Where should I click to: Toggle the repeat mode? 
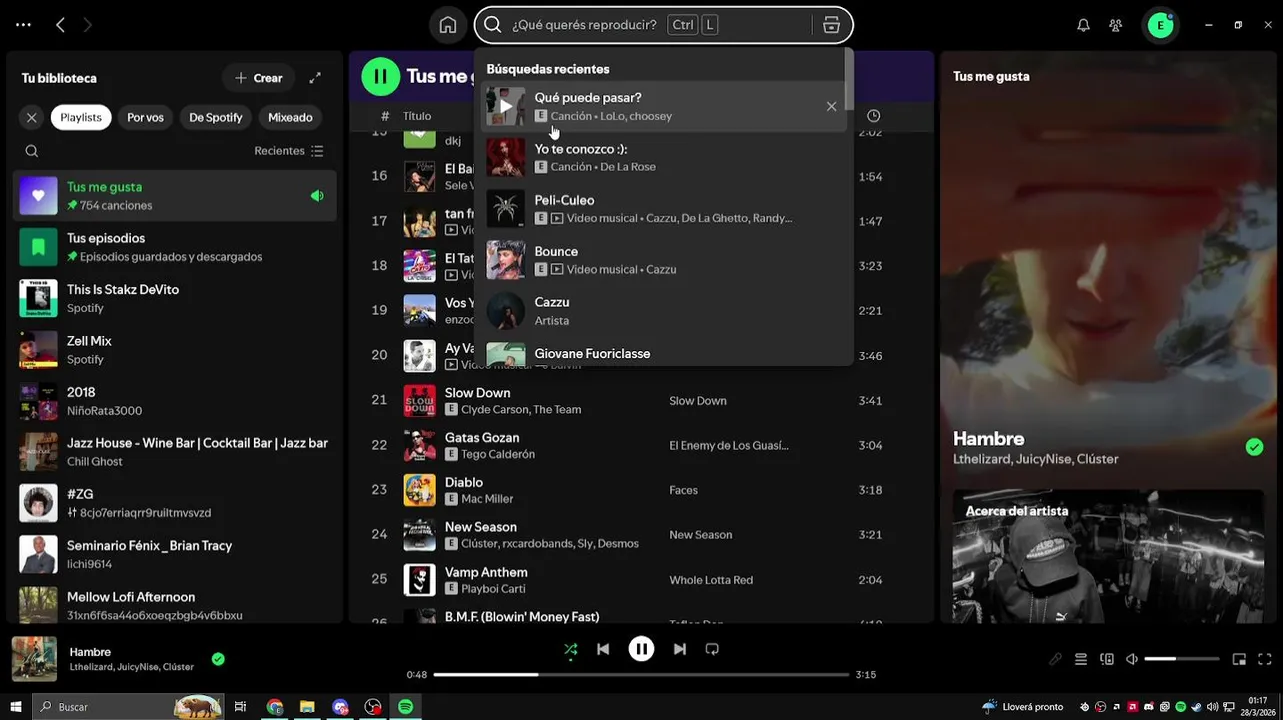pos(712,649)
